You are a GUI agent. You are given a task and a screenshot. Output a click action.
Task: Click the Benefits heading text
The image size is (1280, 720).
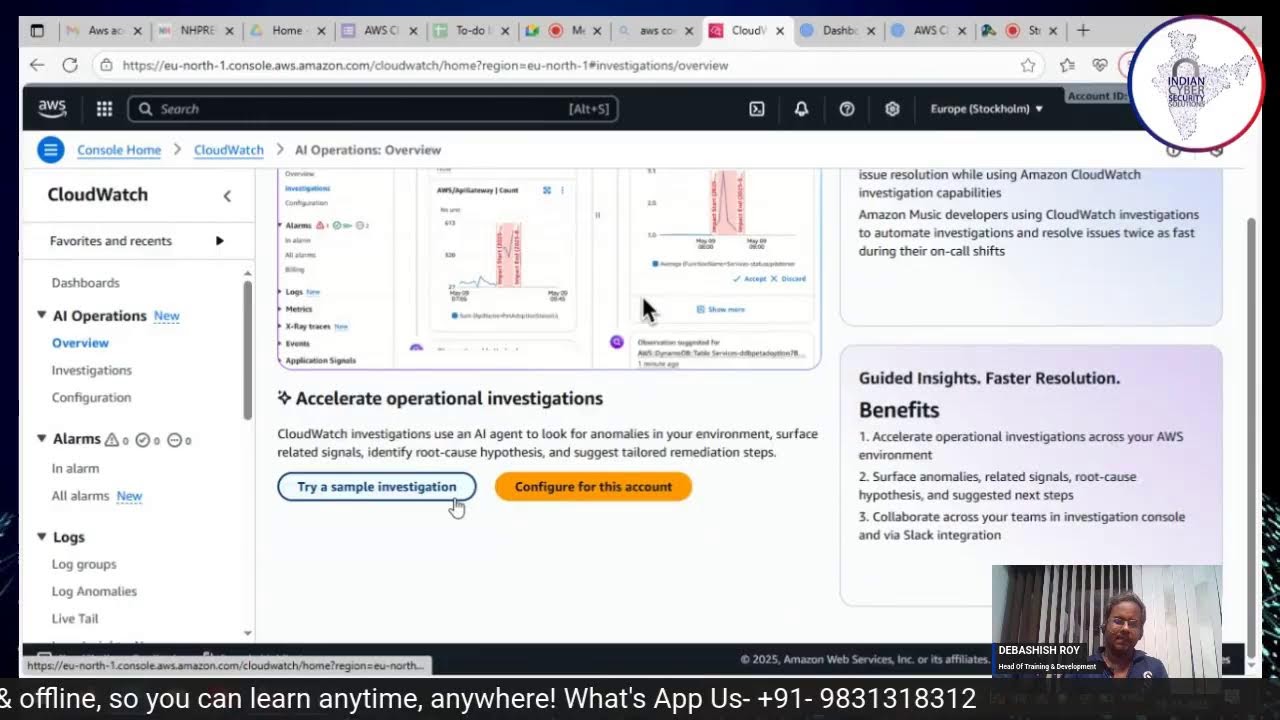[x=899, y=410]
